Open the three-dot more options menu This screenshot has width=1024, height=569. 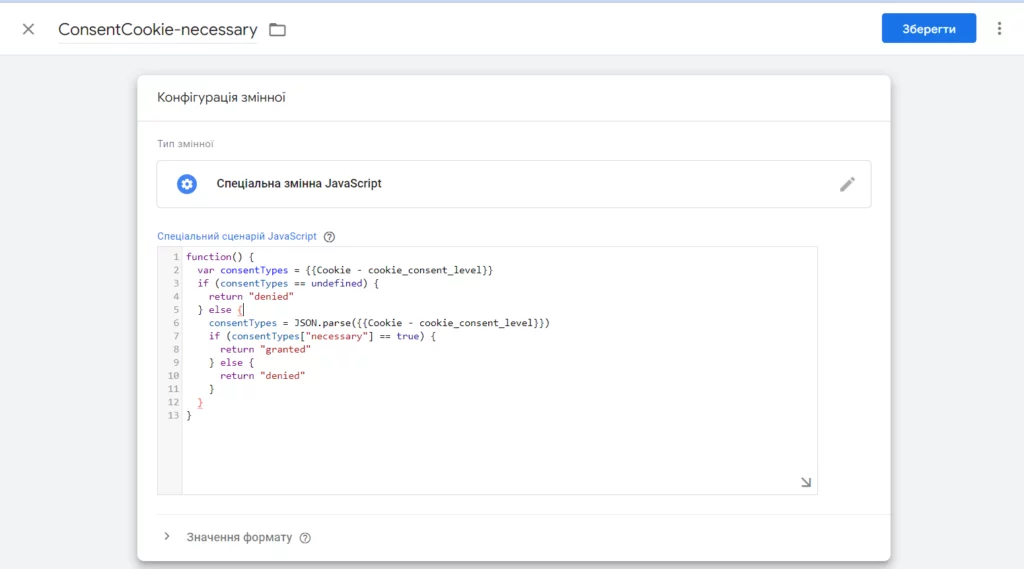pyautogui.click(x=999, y=29)
